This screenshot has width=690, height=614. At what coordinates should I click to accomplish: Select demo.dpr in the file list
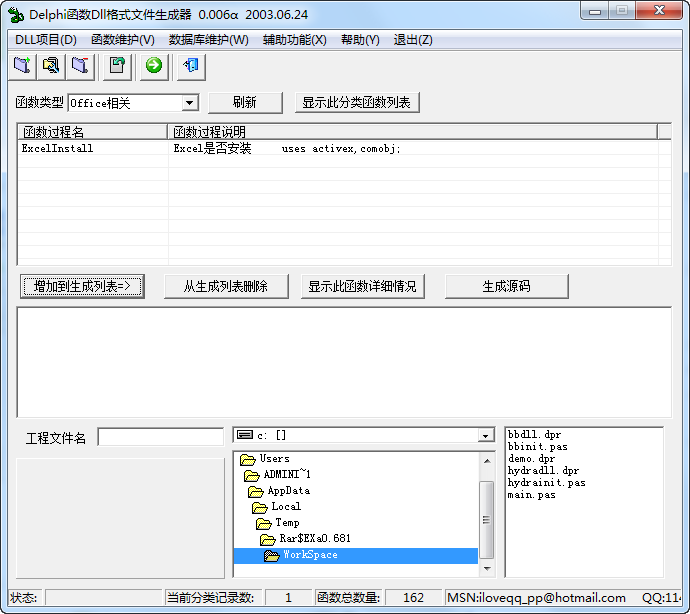531,459
